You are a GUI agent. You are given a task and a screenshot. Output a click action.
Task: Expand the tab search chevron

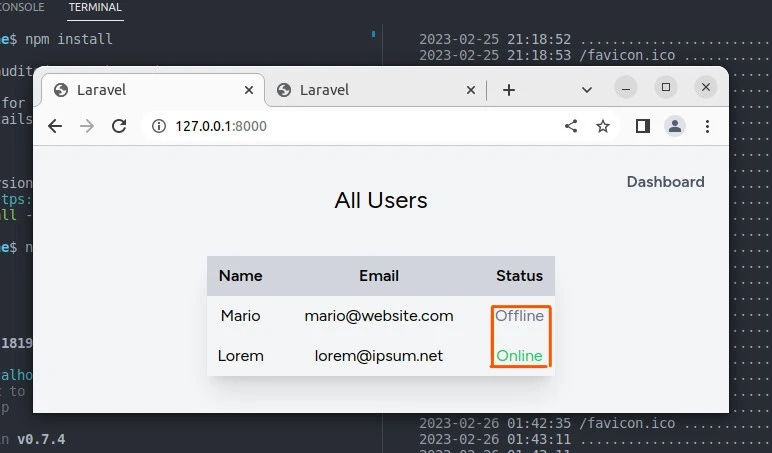(x=587, y=89)
